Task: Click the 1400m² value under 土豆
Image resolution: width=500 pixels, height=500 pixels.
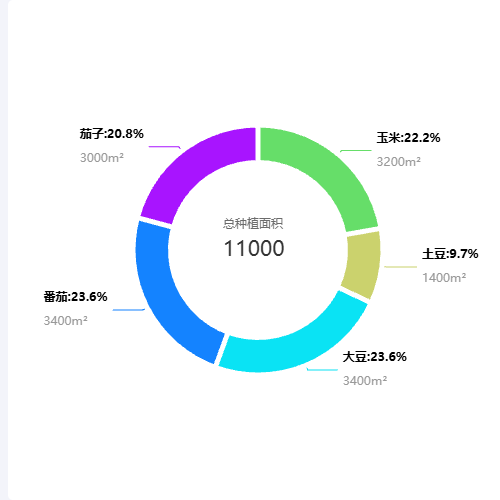Action: point(444,278)
